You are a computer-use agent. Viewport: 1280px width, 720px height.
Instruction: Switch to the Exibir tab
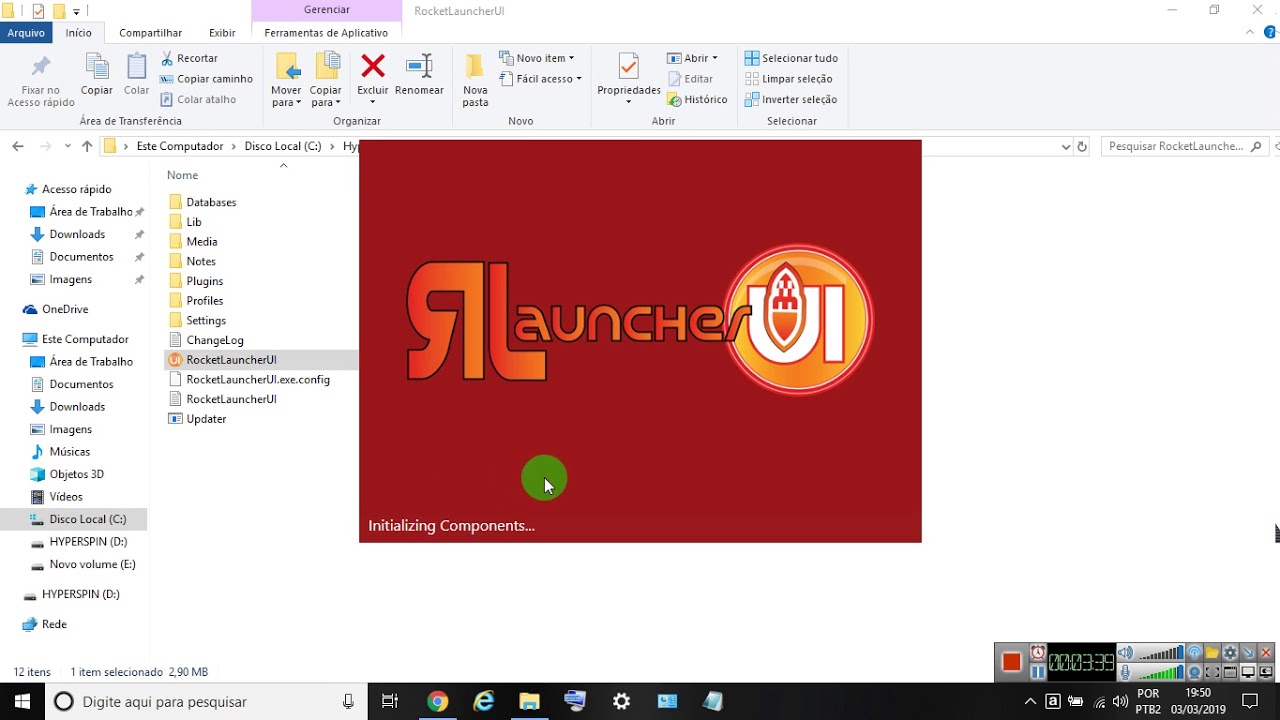(222, 33)
